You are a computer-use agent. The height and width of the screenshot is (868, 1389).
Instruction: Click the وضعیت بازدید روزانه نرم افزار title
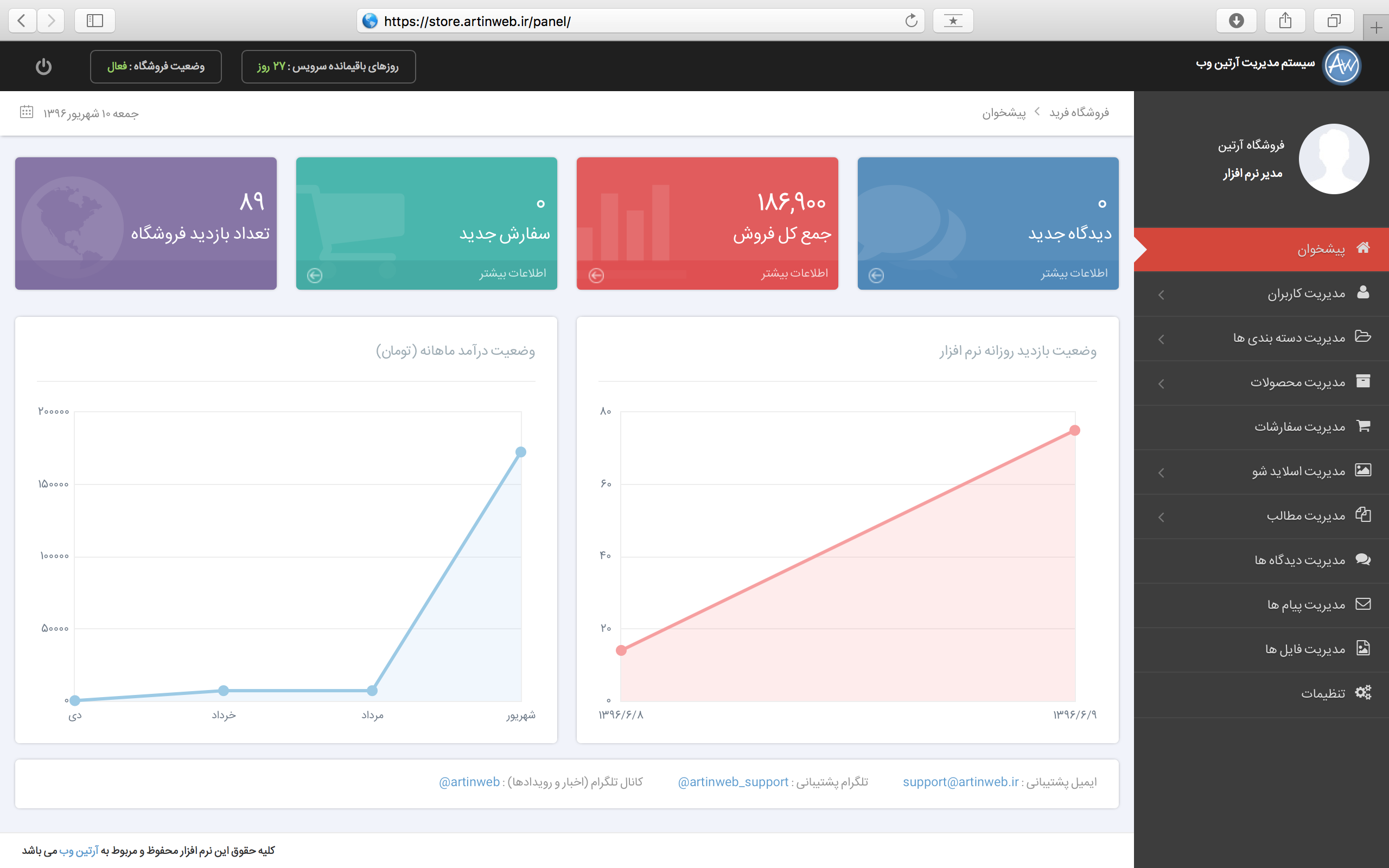[1018, 351]
